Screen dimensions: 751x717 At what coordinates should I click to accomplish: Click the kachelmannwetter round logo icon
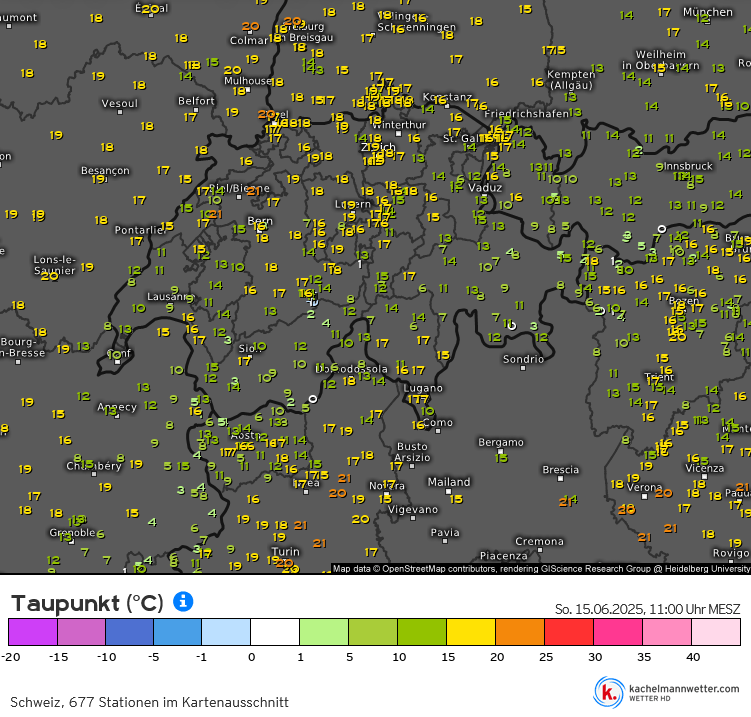[608, 691]
